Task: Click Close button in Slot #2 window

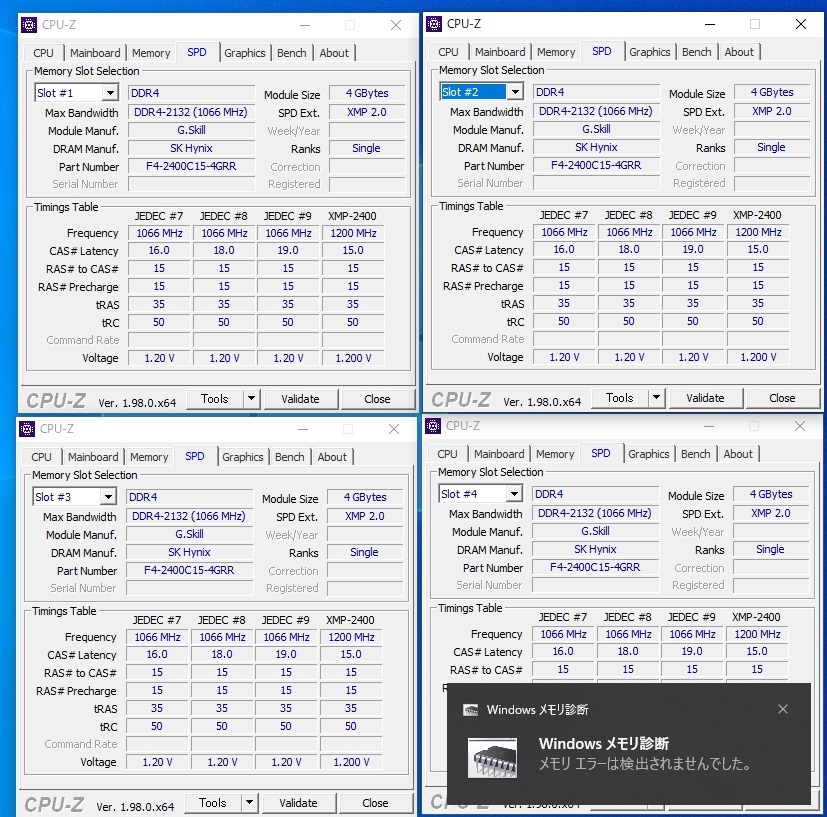Action: pos(782,398)
